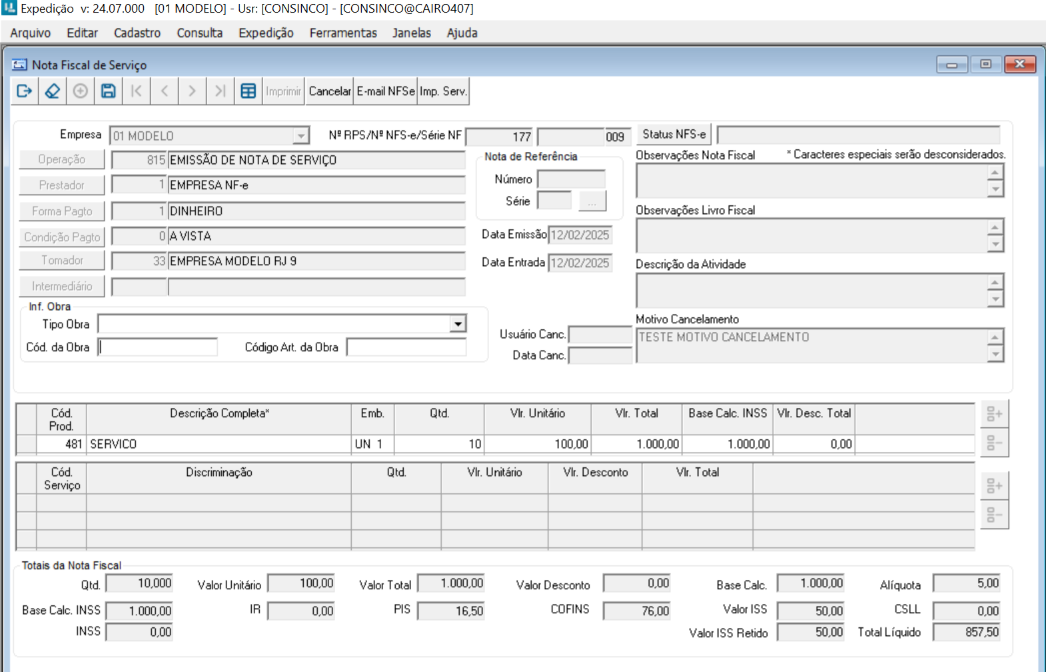The height and width of the screenshot is (672, 1046).
Task: Open the Janelas menu
Action: click(412, 33)
